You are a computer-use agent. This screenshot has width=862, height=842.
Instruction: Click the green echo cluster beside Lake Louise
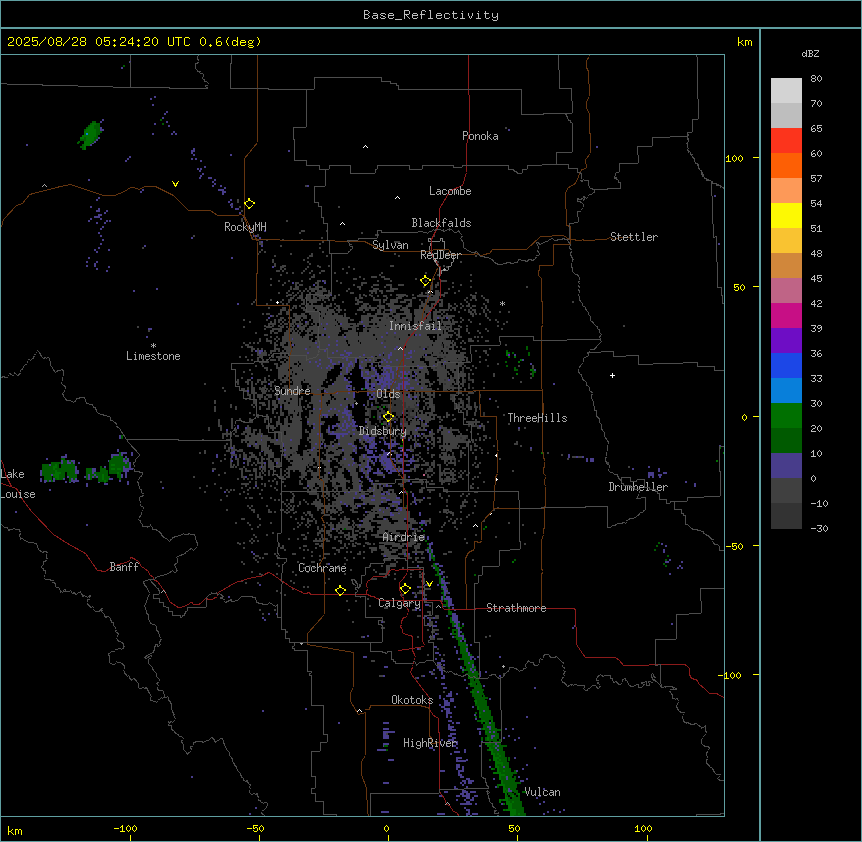[x=85, y=468]
